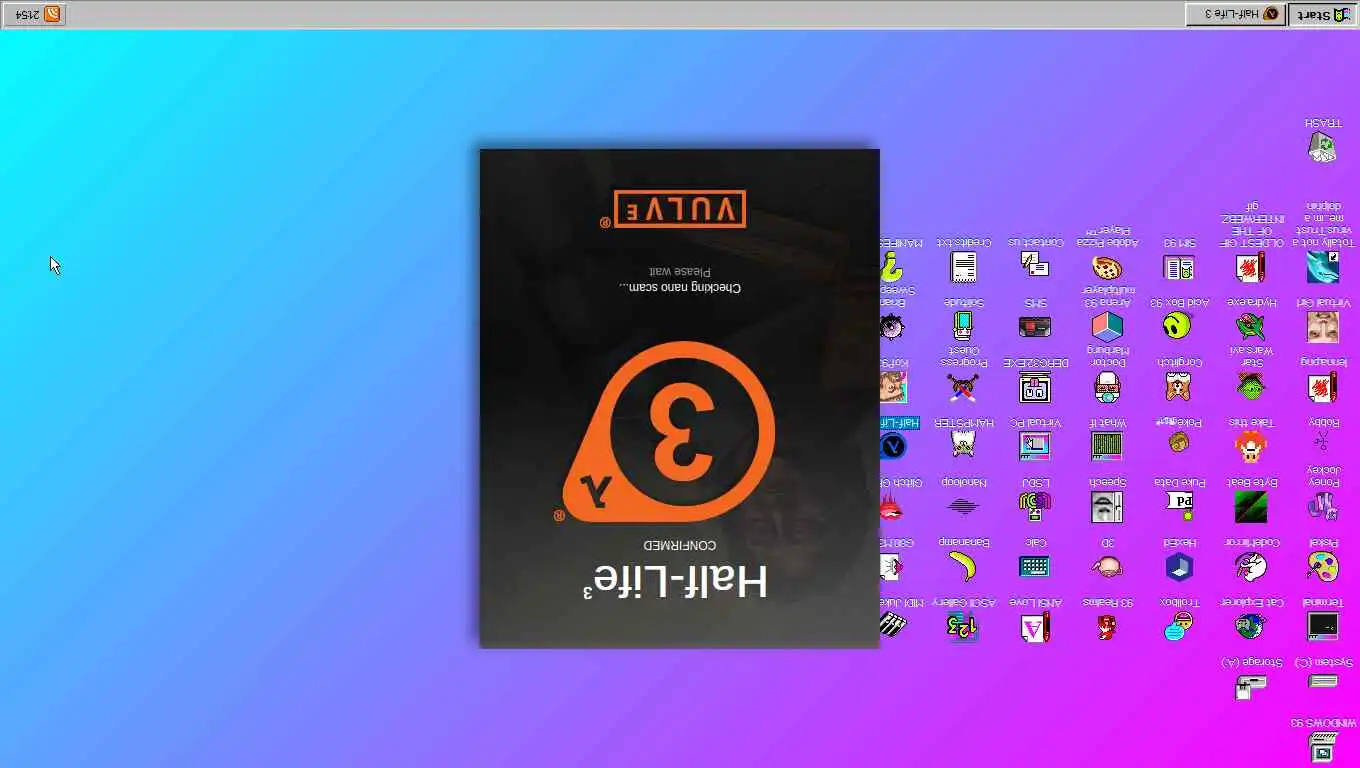Click the 21:54 taskbar clock
The height and width of the screenshot is (768, 1360).
[27, 14]
